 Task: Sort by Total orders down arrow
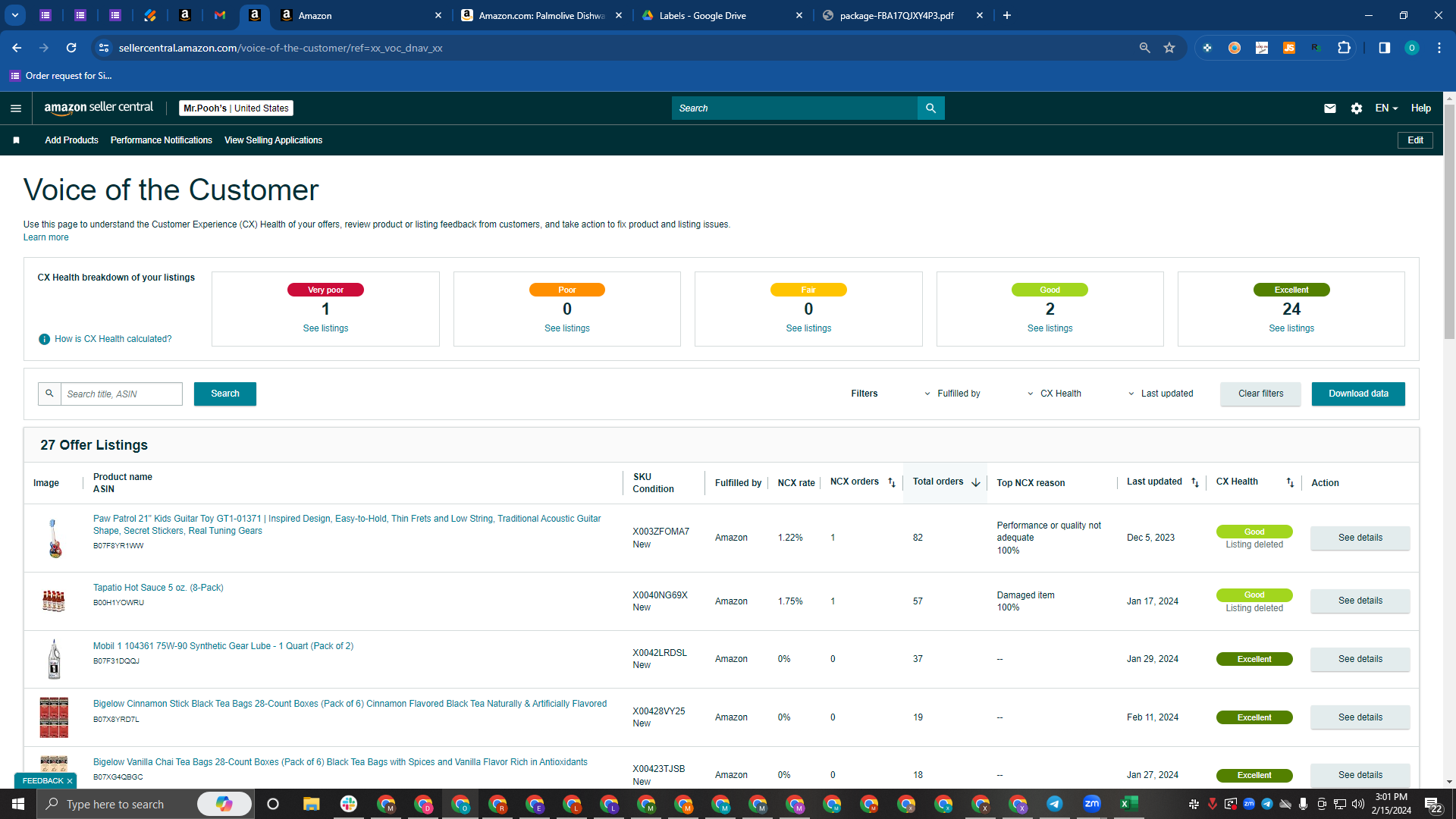(x=975, y=482)
